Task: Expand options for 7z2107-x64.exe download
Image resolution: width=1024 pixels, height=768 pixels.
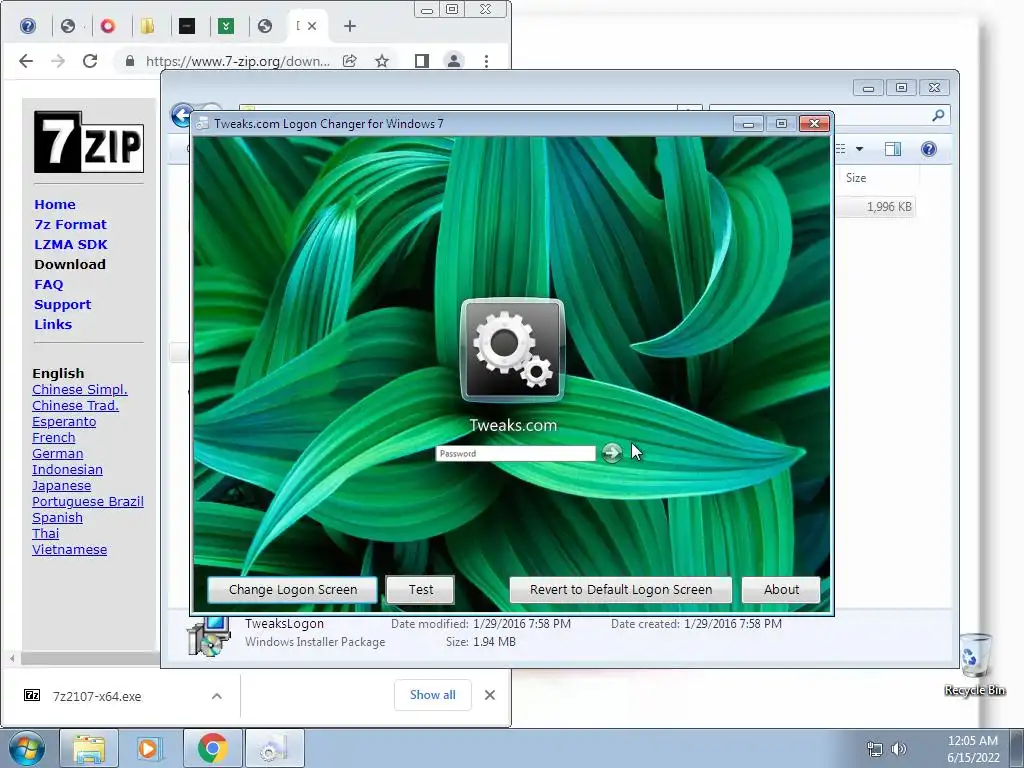Action: click(217, 696)
